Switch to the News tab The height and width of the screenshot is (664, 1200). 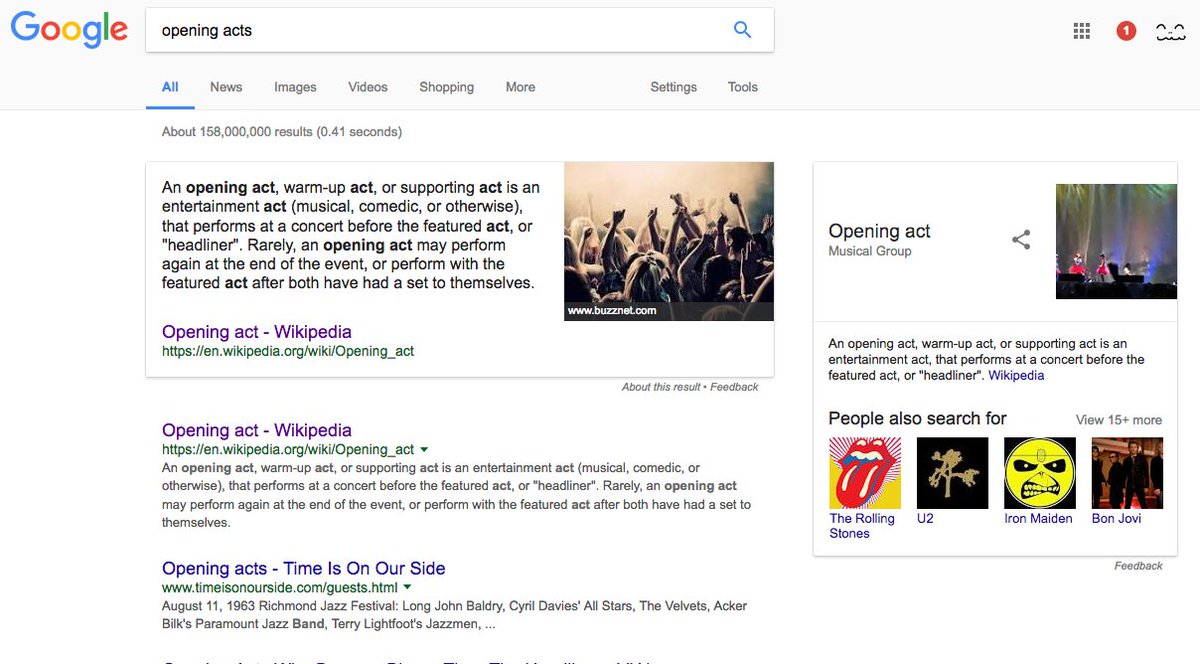coord(226,87)
